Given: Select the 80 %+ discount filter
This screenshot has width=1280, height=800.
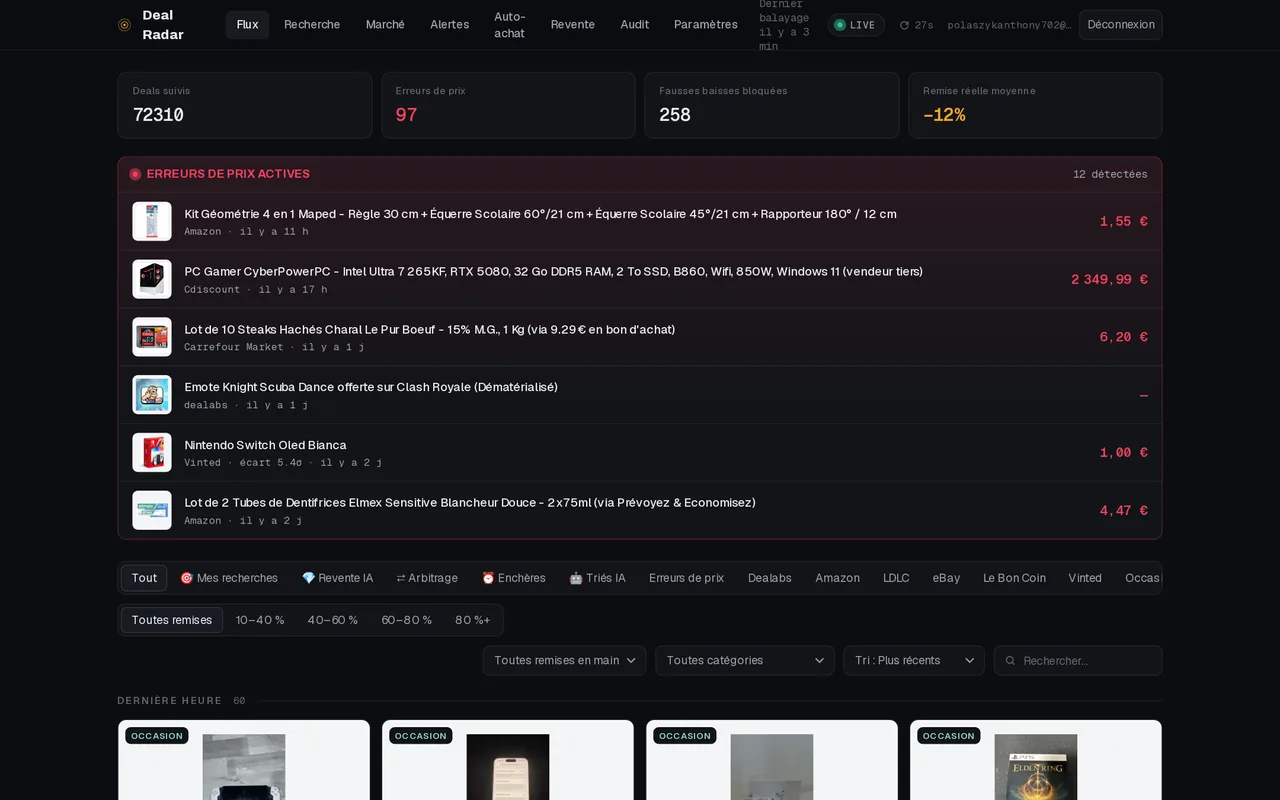Looking at the screenshot, I should pos(473,620).
